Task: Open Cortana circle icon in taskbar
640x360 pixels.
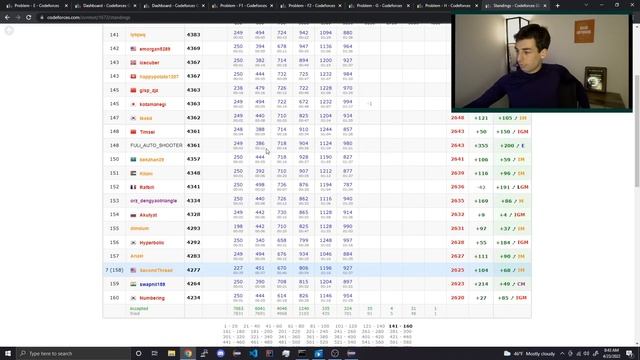Action: click(x=138, y=353)
